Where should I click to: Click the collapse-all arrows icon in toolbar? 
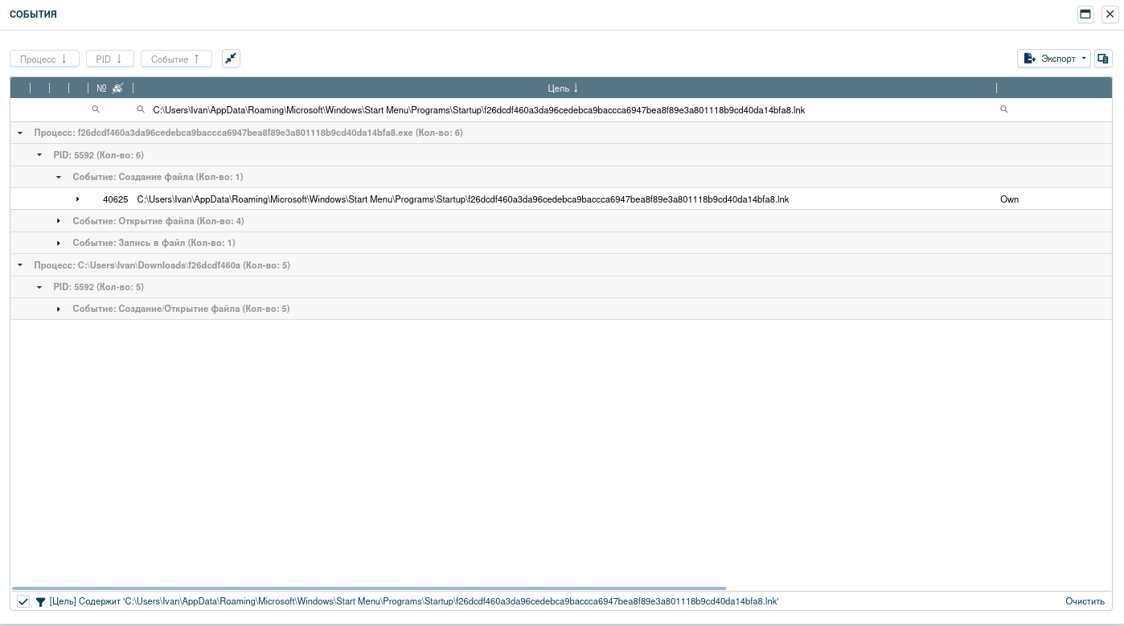pos(231,59)
